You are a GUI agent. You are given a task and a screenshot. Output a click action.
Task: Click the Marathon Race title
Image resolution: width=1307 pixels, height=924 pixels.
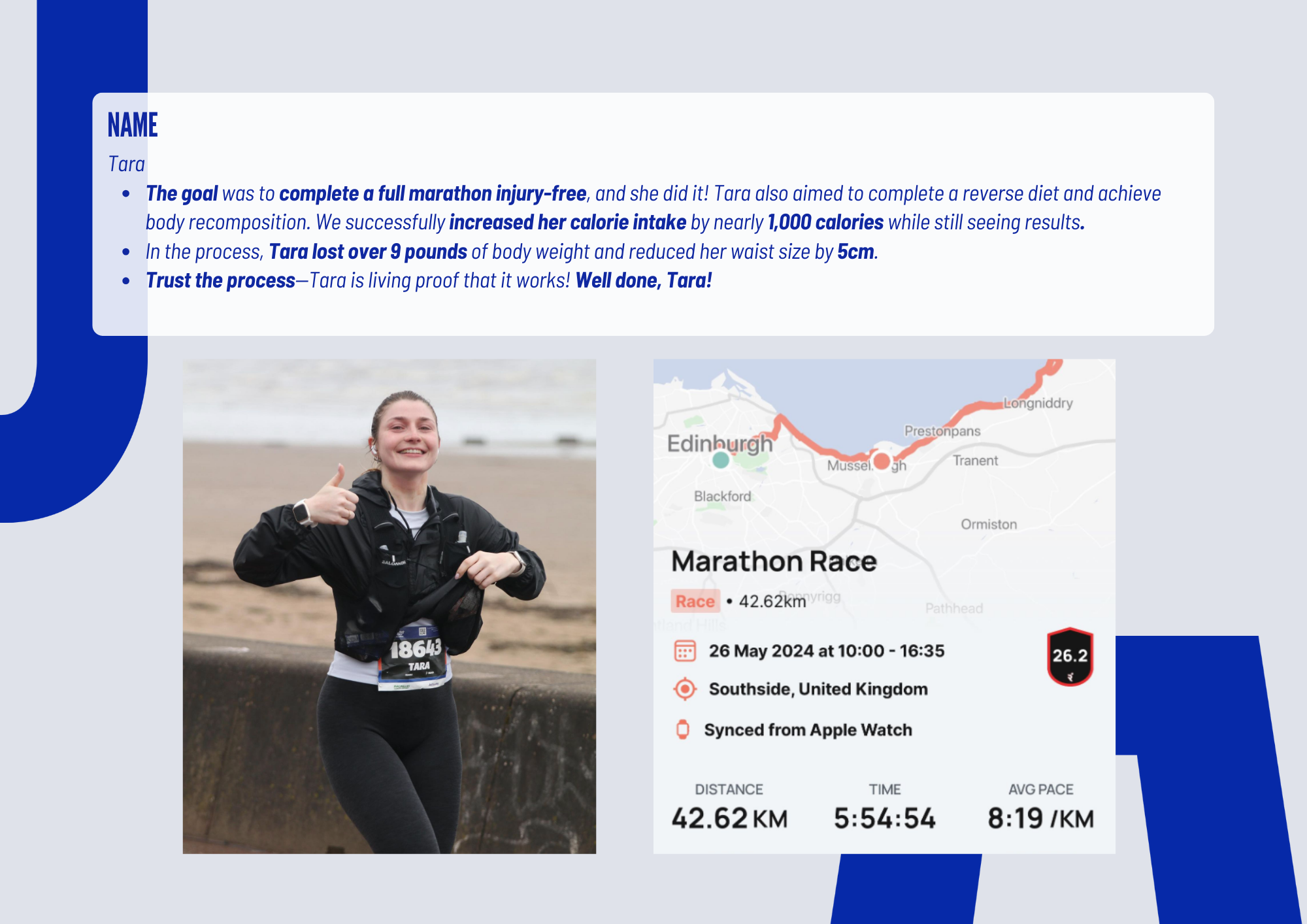click(774, 562)
